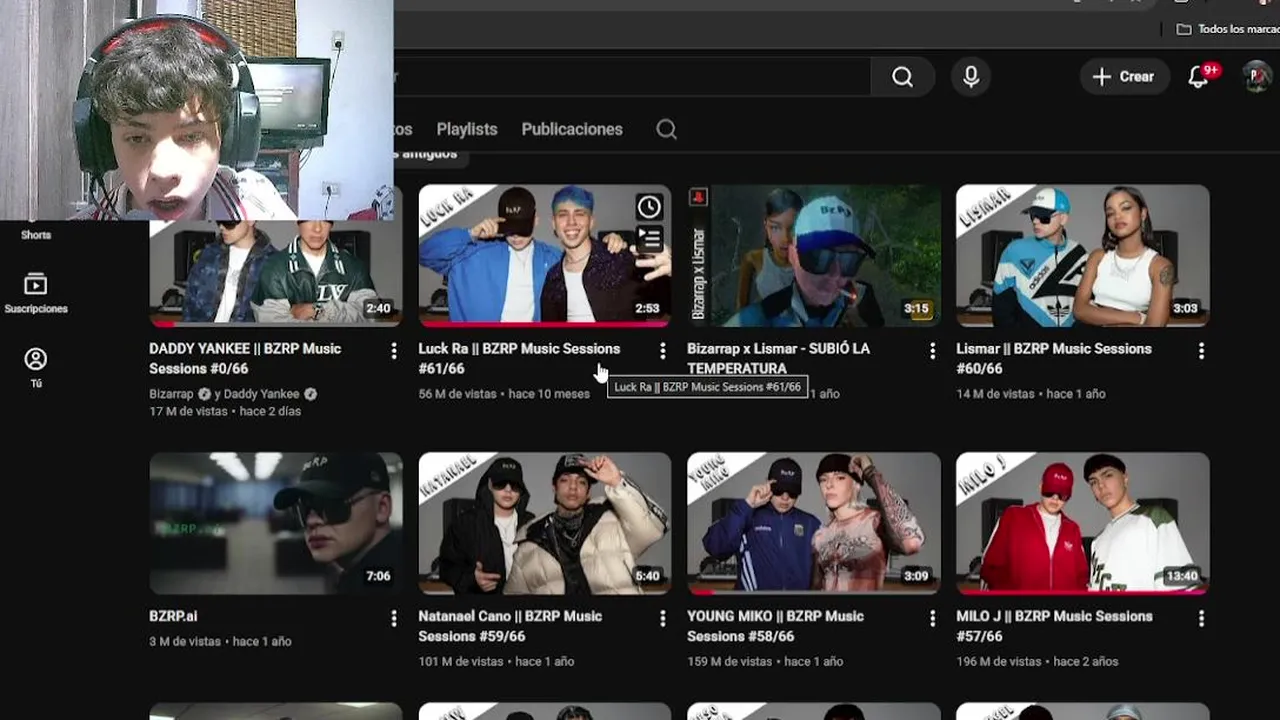Screen dimensions: 1280x720
Task: Open the Todos los marcadores bookmarks folder
Action: (1228, 29)
